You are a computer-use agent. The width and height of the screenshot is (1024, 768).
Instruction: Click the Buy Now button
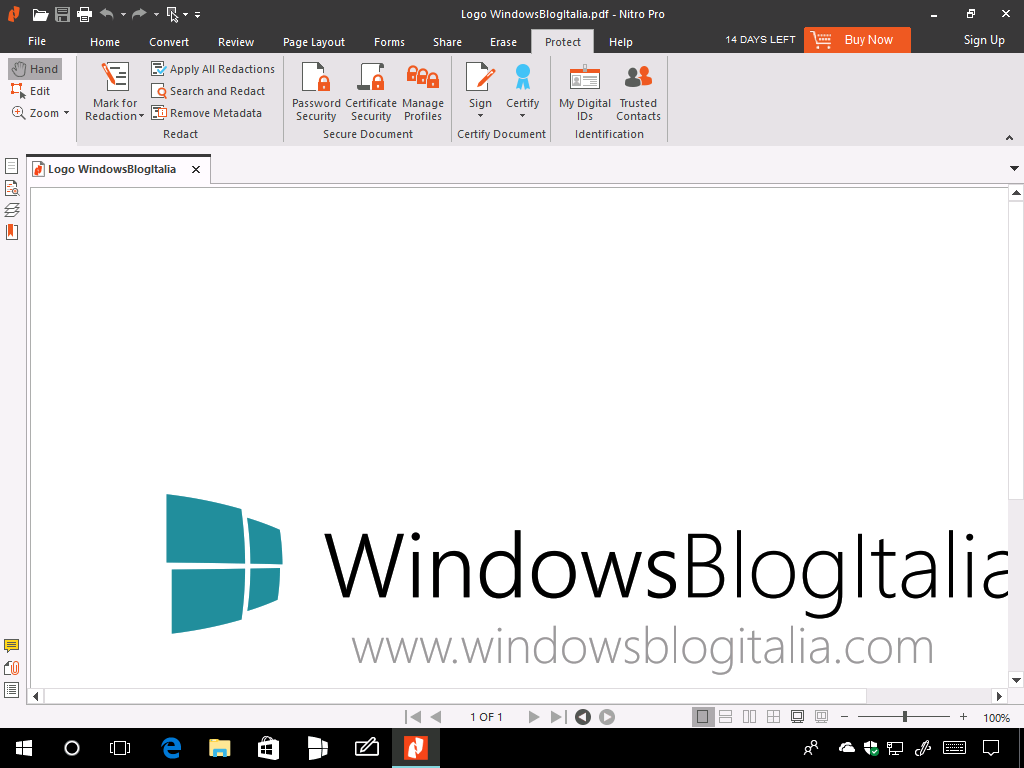point(857,40)
